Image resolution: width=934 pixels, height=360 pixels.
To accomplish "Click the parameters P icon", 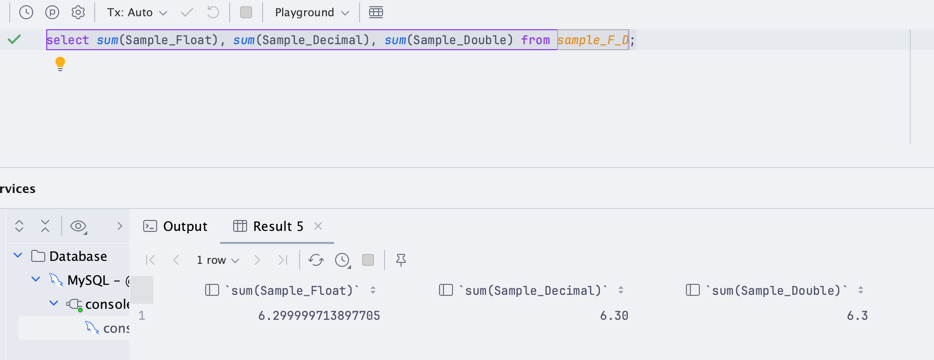I will 52,12.
